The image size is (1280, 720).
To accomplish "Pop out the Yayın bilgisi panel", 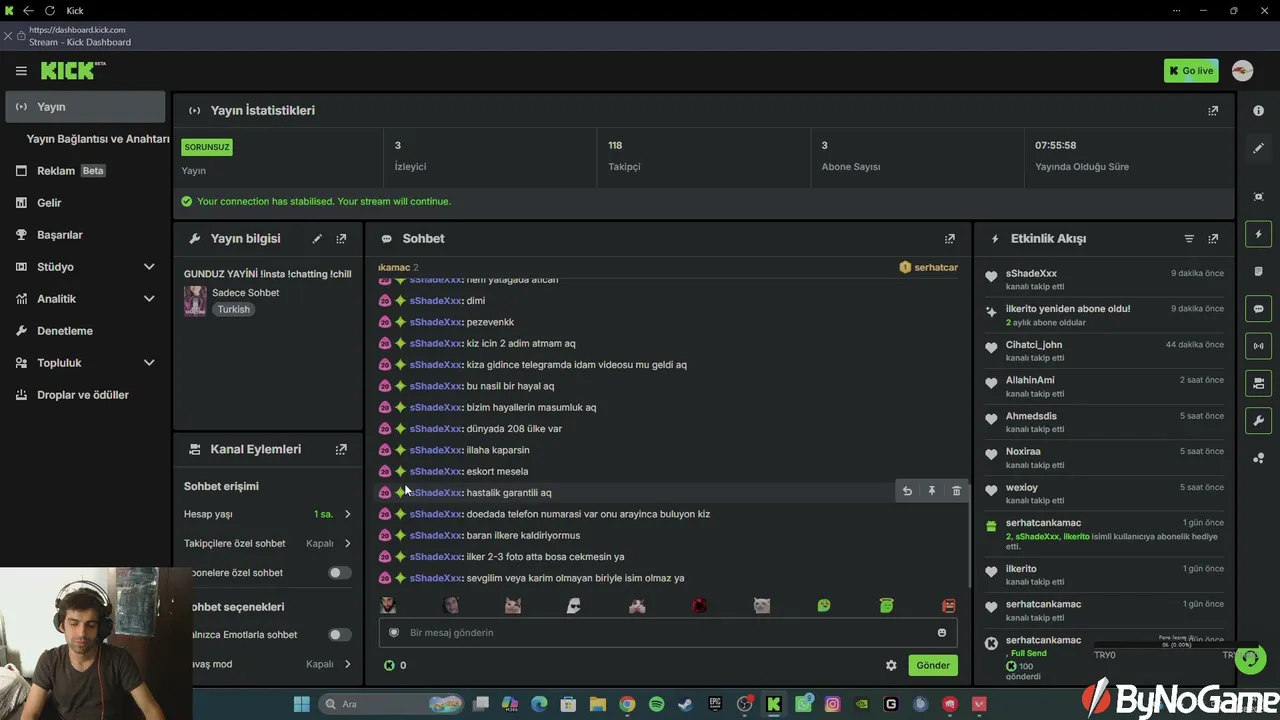I will pyautogui.click(x=341, y=239).
